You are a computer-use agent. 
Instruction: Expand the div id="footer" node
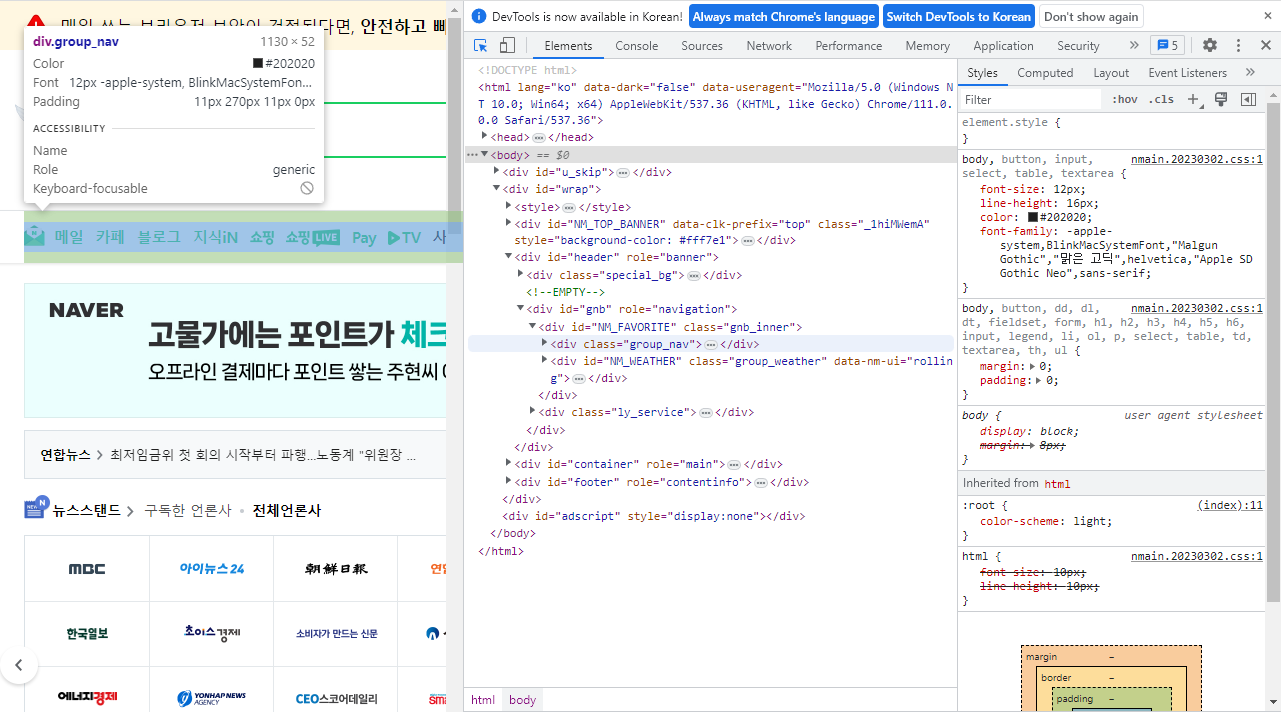508,481
